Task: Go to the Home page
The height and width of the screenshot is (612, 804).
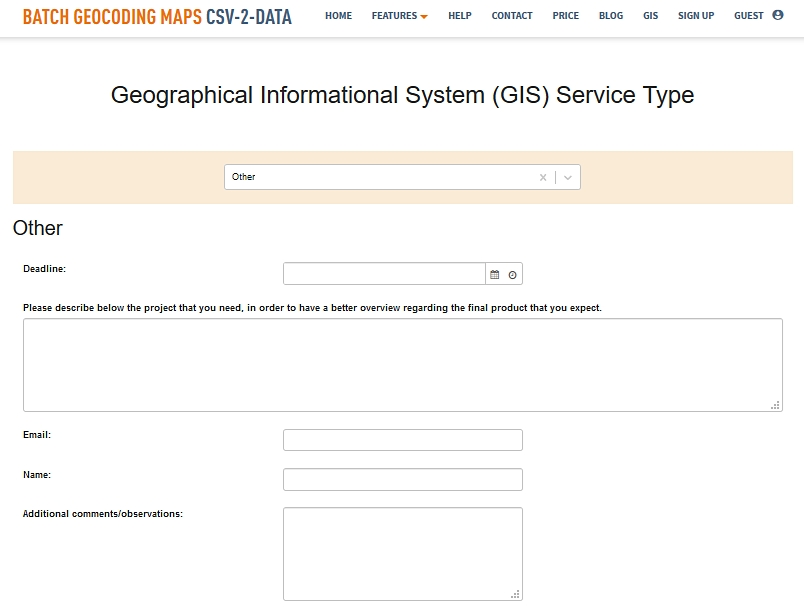Action: click(338, 16)
